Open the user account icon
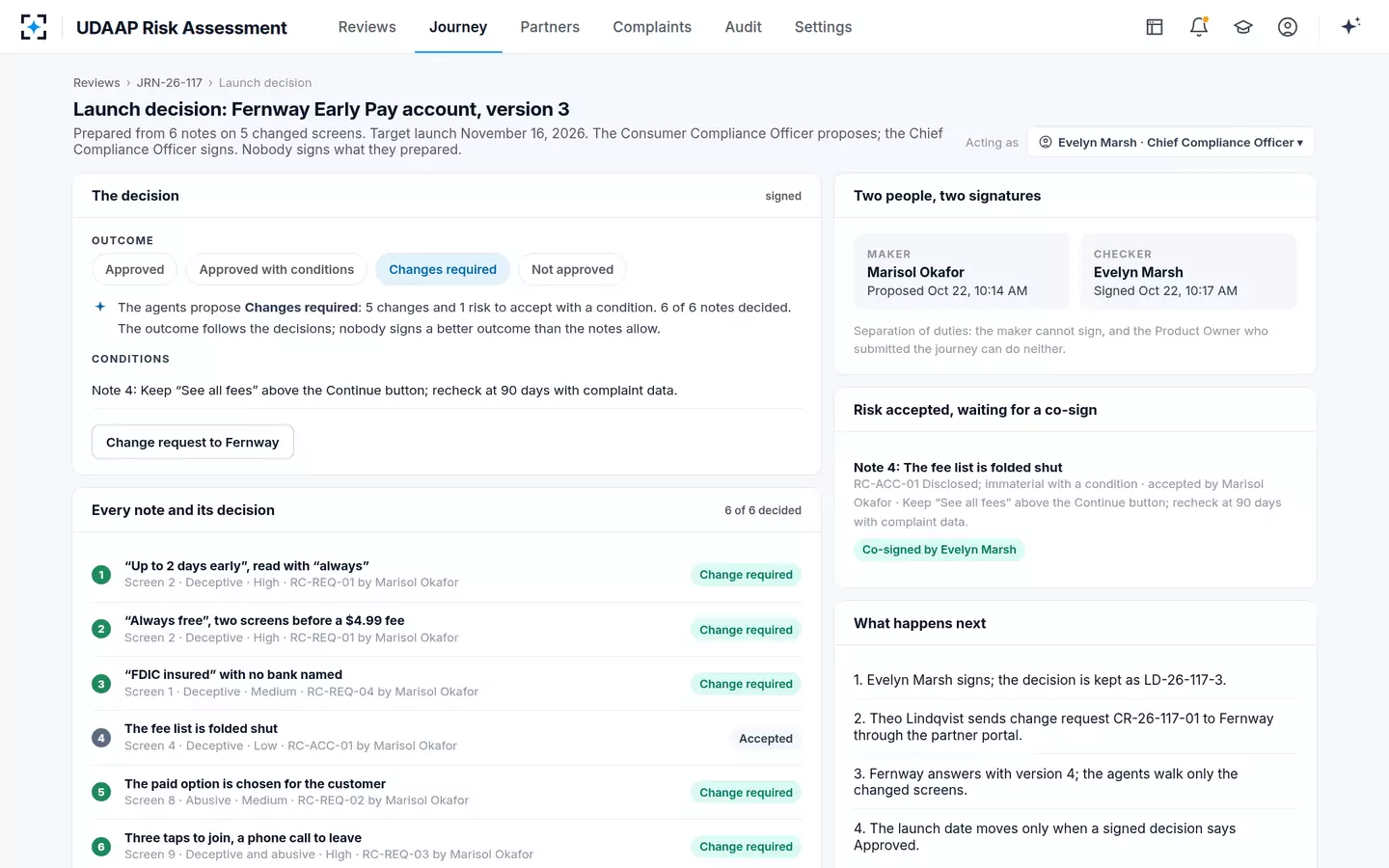Screen dimensions: 1389x868 pyautogui.click(x=1288, y=27)
